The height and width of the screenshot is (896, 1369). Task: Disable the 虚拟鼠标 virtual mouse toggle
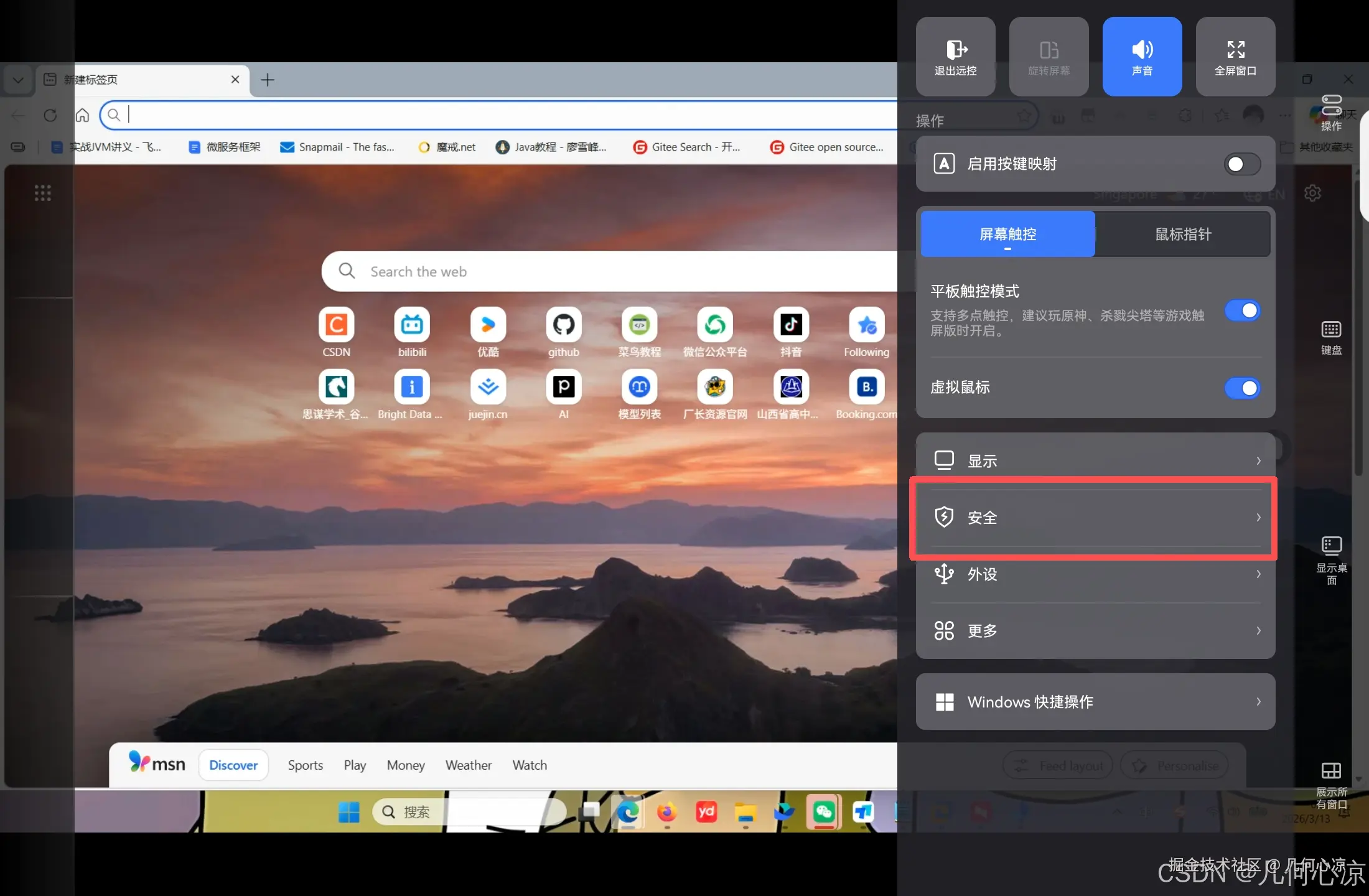[x=1242, y=388]
